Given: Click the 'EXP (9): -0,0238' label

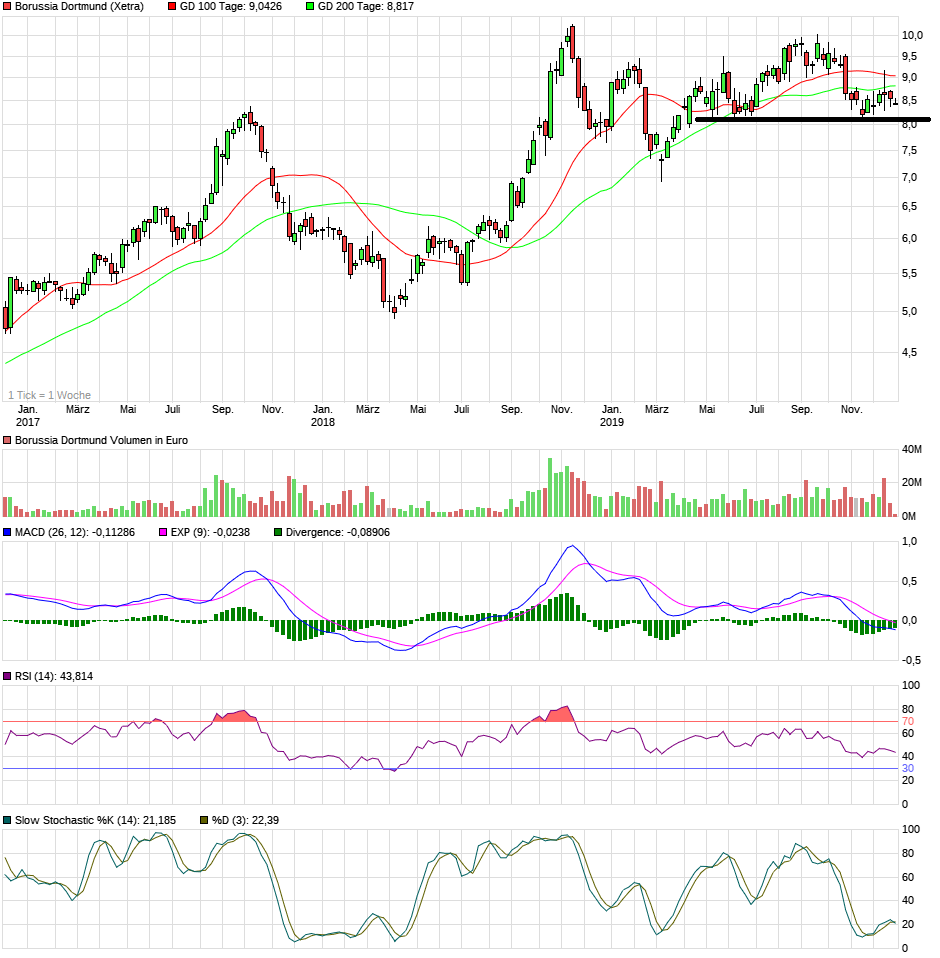Looking at the screenshot, I should tap(210, 533).
